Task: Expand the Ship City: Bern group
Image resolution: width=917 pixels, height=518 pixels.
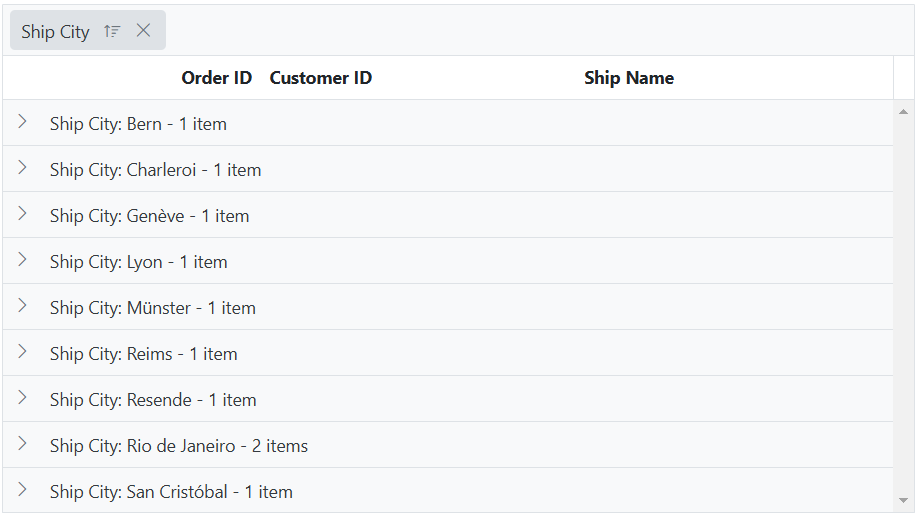Action: tap(22, 122)
